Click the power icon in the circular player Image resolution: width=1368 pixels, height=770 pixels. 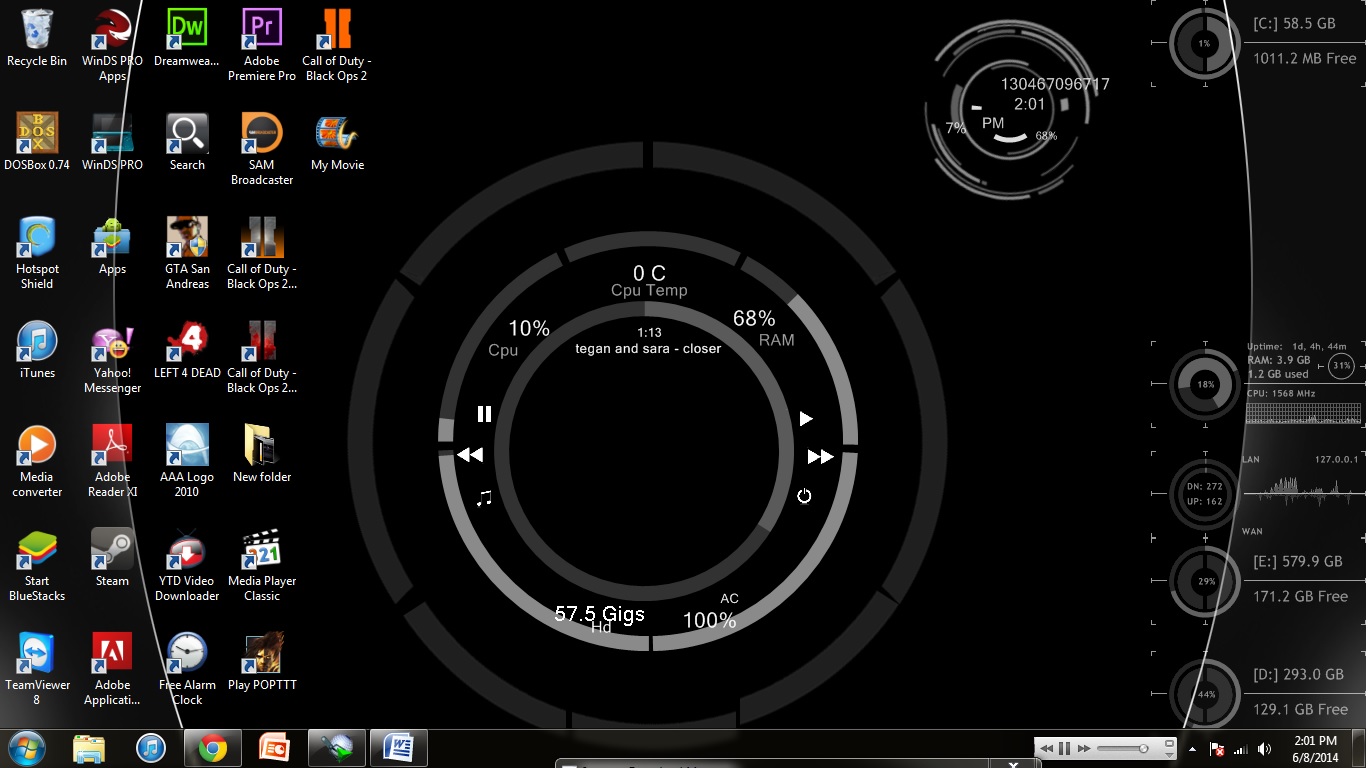[x=804, y=496]
